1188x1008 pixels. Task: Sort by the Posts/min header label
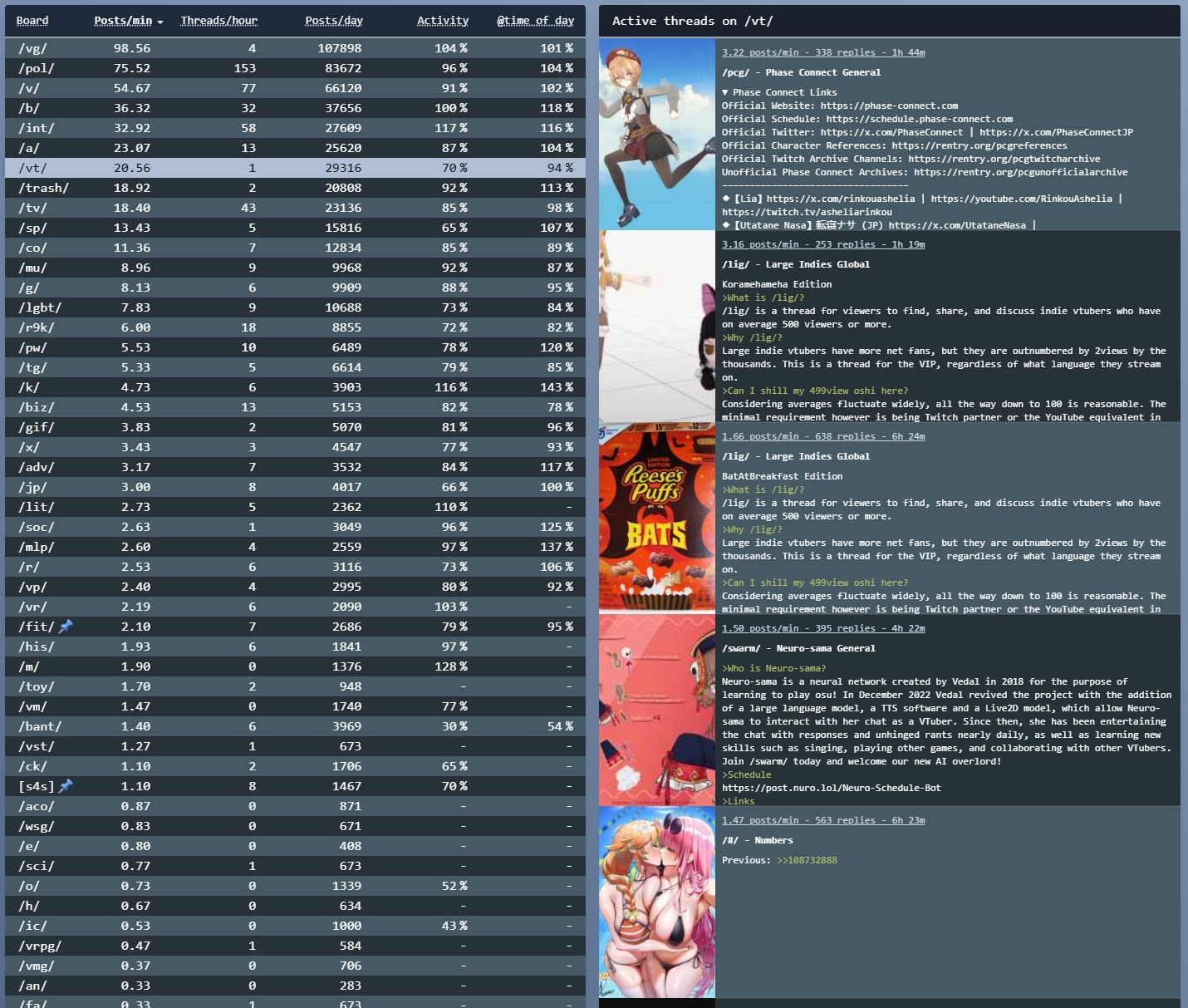click(123, 21)
